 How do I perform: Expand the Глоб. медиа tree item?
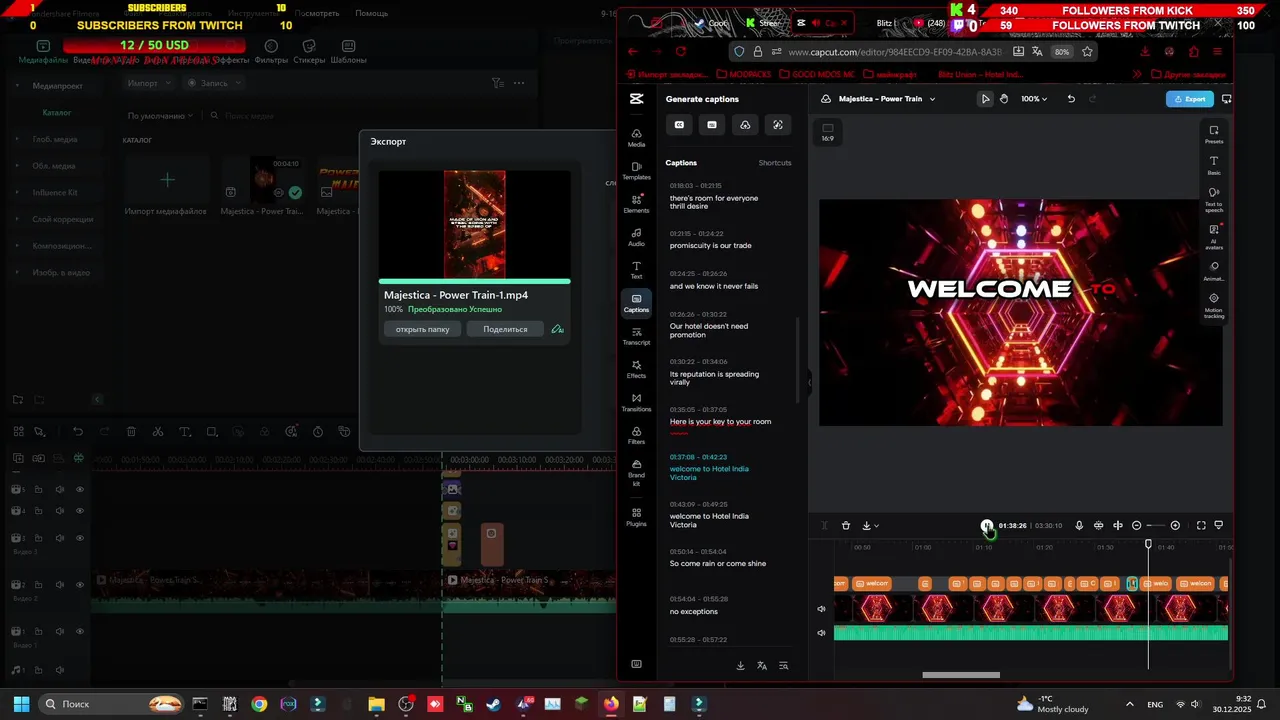[x=17, y=139]
